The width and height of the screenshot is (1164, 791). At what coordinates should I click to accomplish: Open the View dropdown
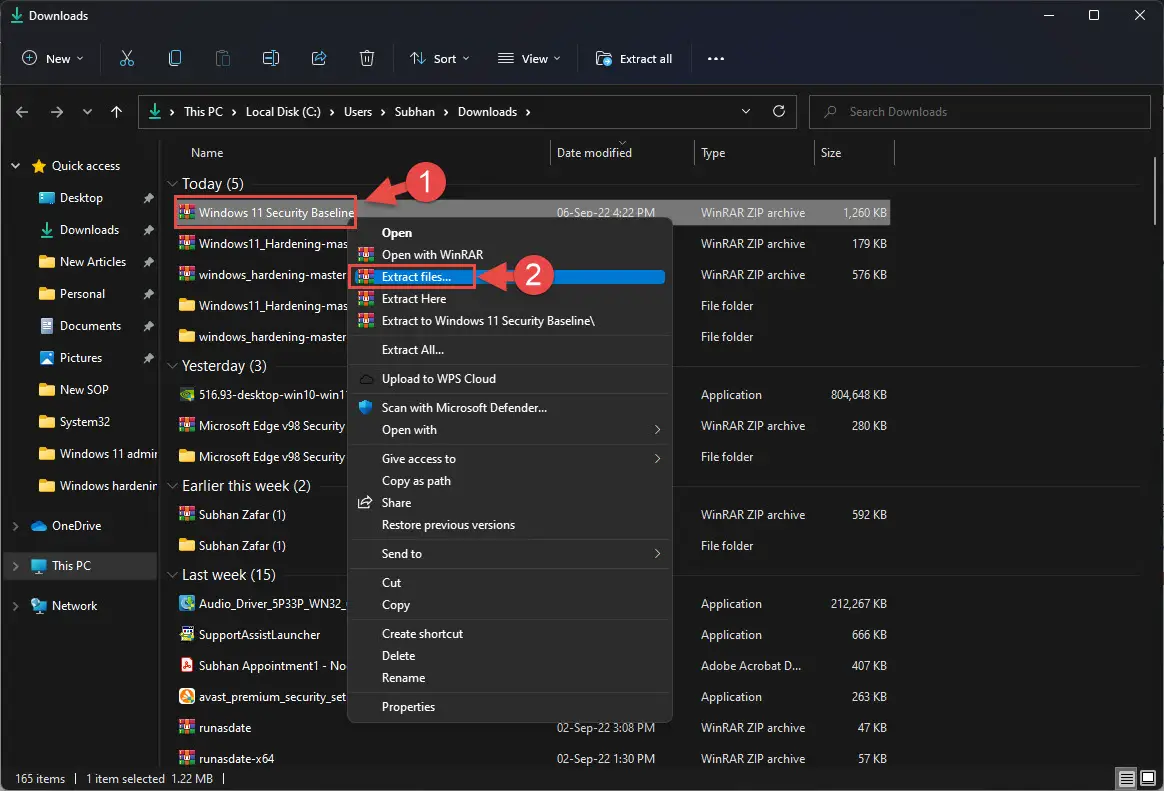pyautogui.click(x=529, y=59)
